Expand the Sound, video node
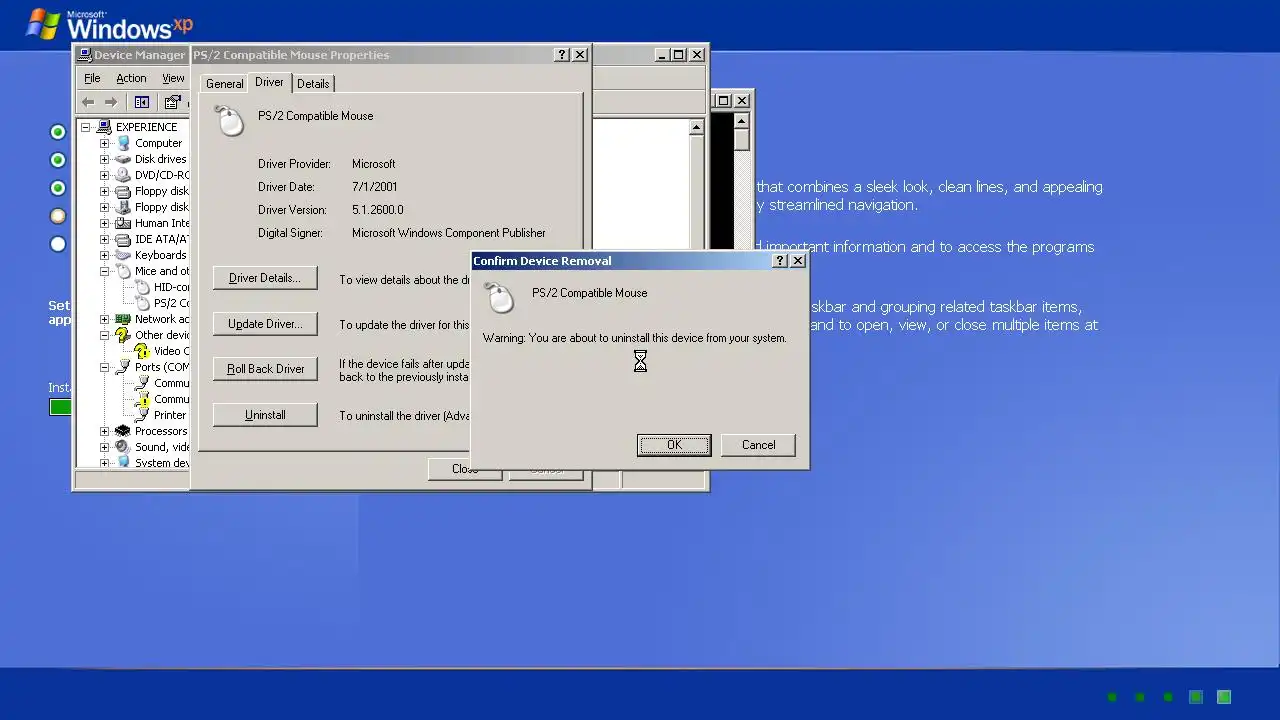 tap(104, 447)
